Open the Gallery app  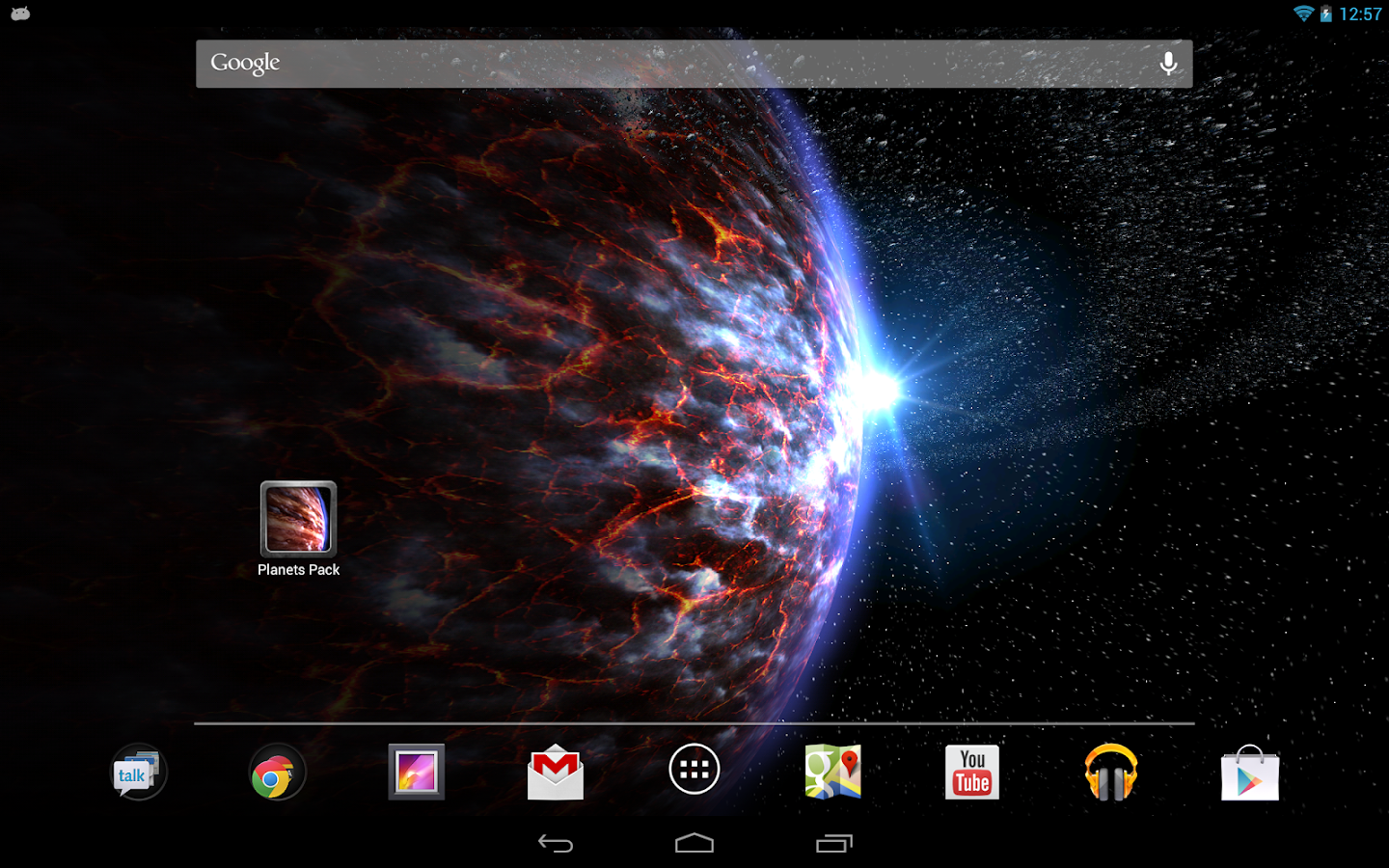click(x=416, y=772)
